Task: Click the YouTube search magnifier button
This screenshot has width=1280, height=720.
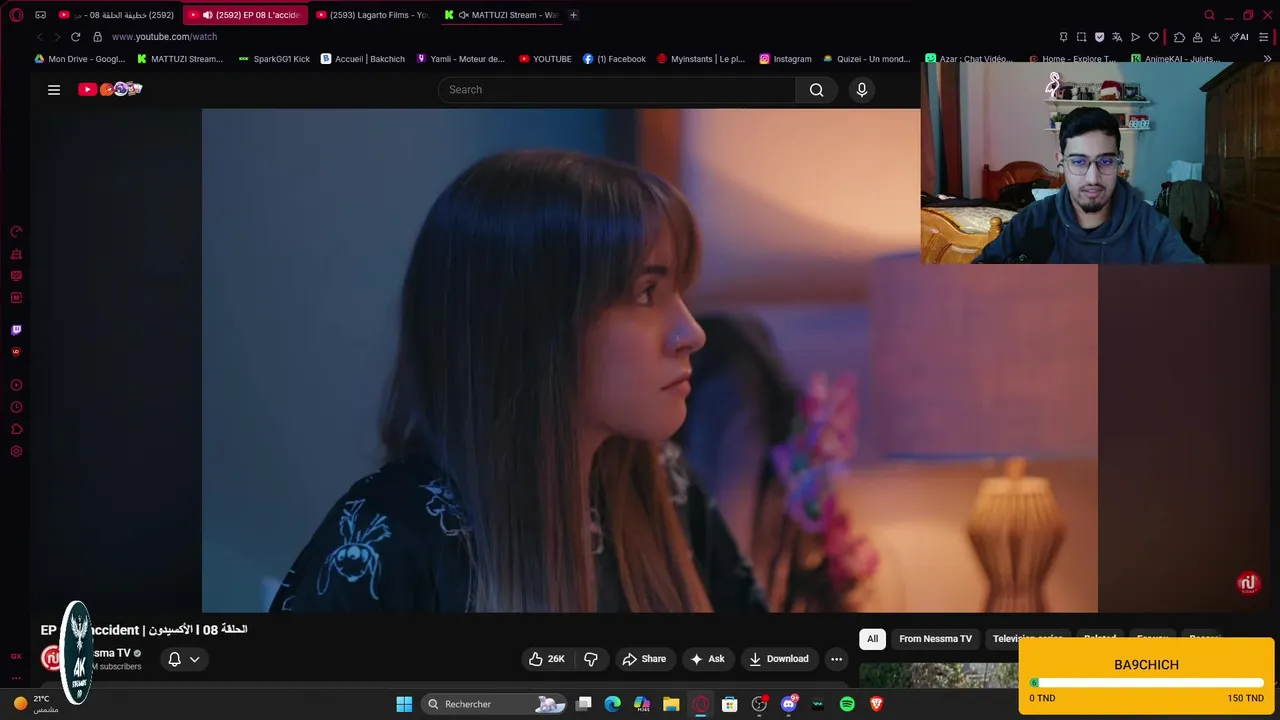Action: [x=817, y=90]
